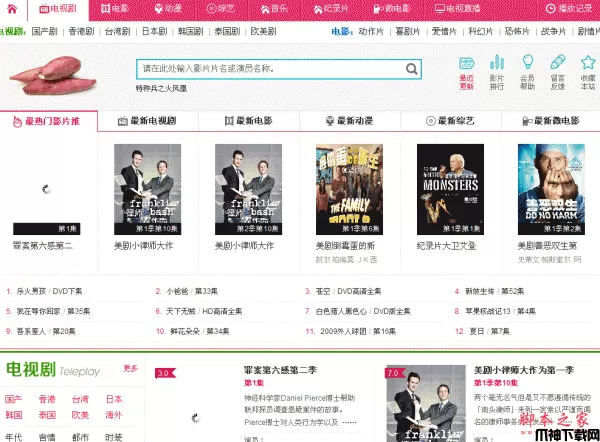600x442 pixels.
Task: Open franklin bash 第1季第10集 poster
Action: click(147, 189)
